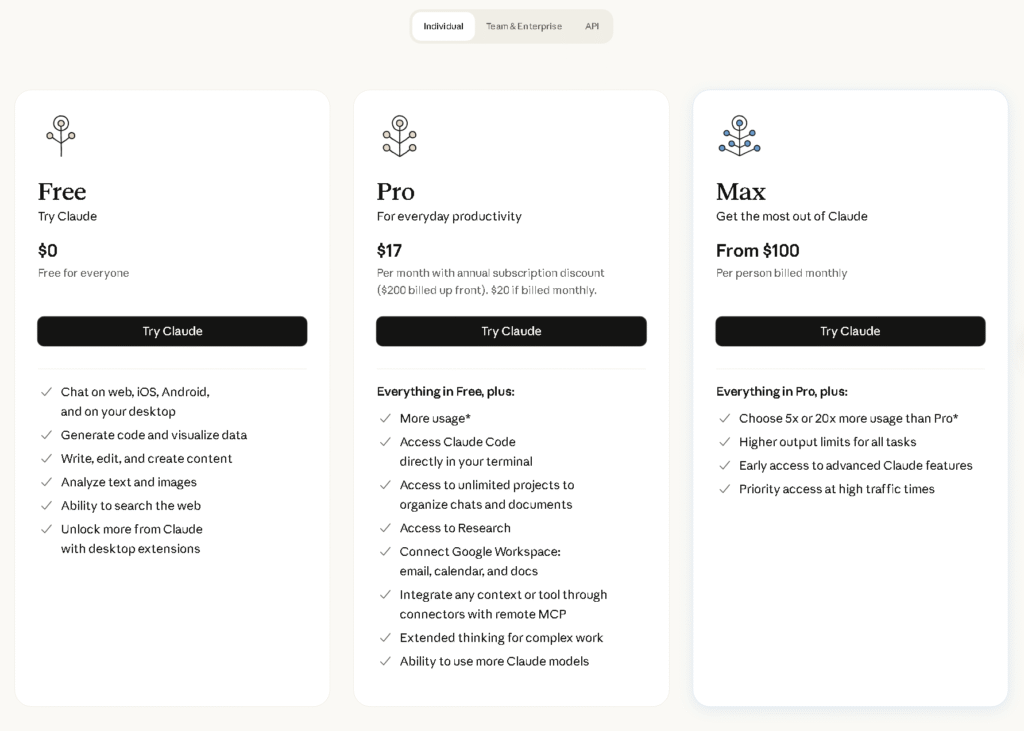Click Try Claude under the Free plan

172,331
